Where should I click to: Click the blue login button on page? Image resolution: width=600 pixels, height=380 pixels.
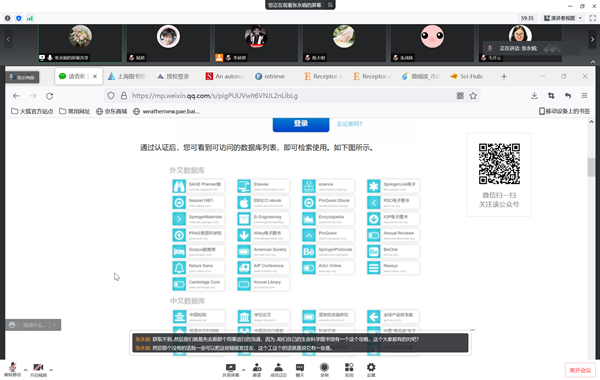point(301,124)
